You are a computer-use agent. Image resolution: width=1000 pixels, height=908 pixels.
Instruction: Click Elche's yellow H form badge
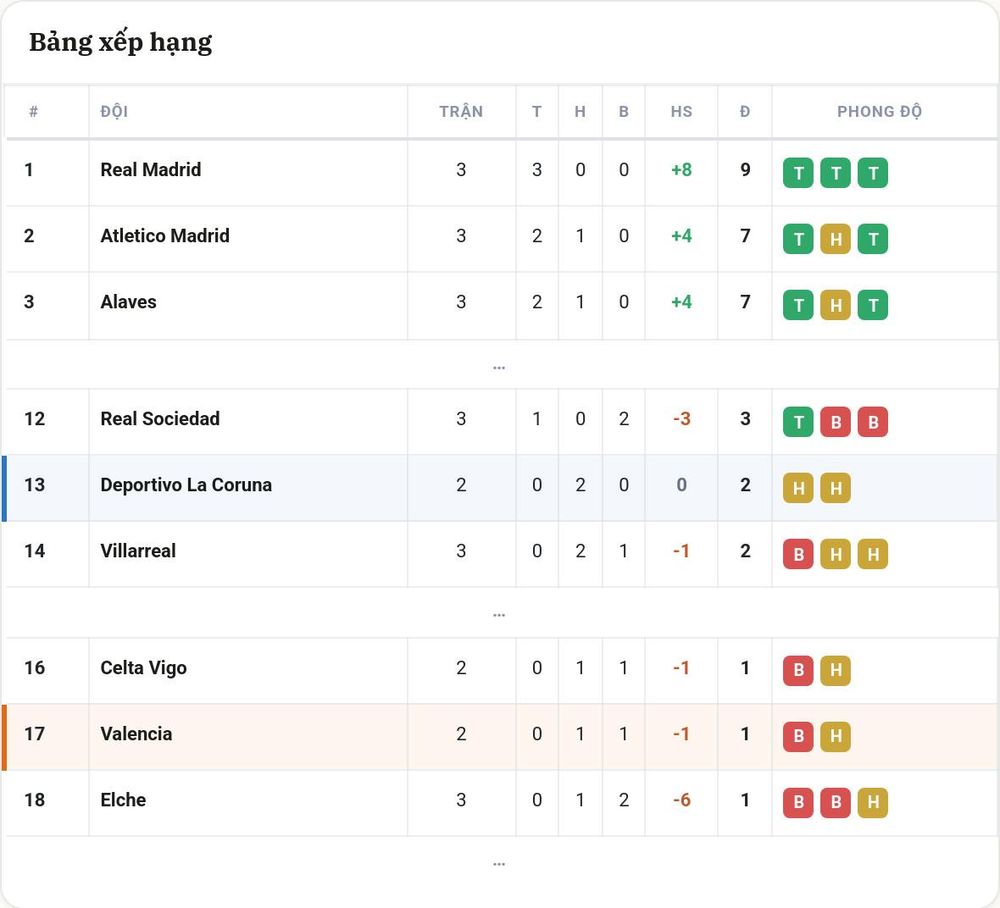click(x=873, y=802)
